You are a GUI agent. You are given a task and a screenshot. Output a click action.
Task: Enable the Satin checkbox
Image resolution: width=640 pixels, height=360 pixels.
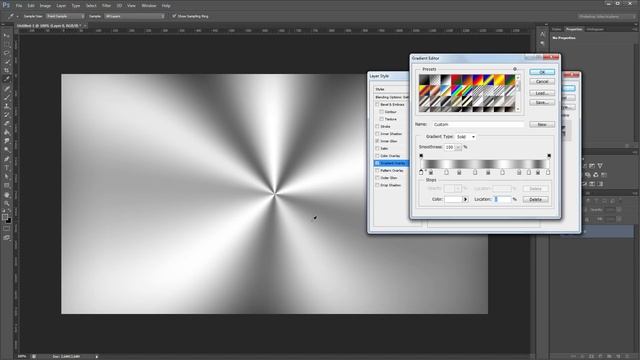coord(377,149)
